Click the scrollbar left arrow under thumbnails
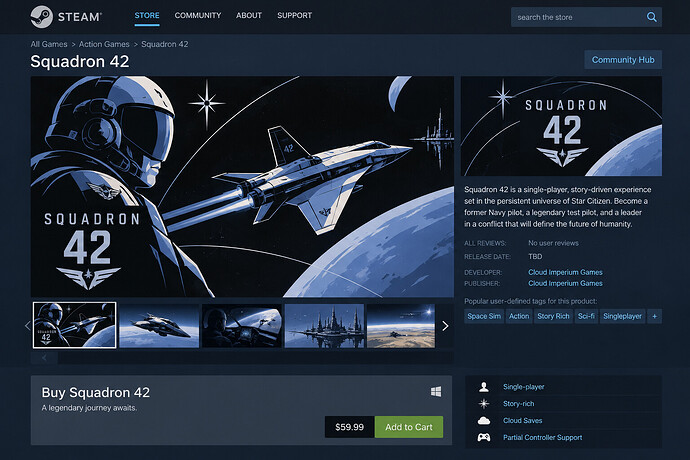Viewport: 690px width, 460px height. [x=44, y=358]
